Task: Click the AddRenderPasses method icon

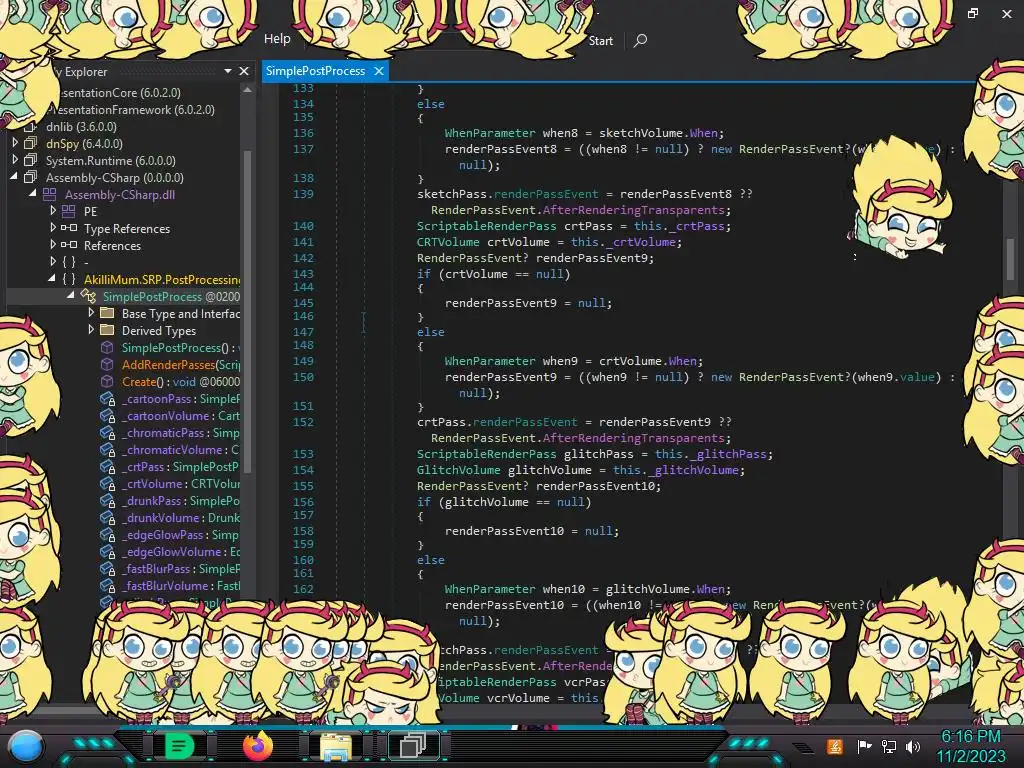Action: 107,364
